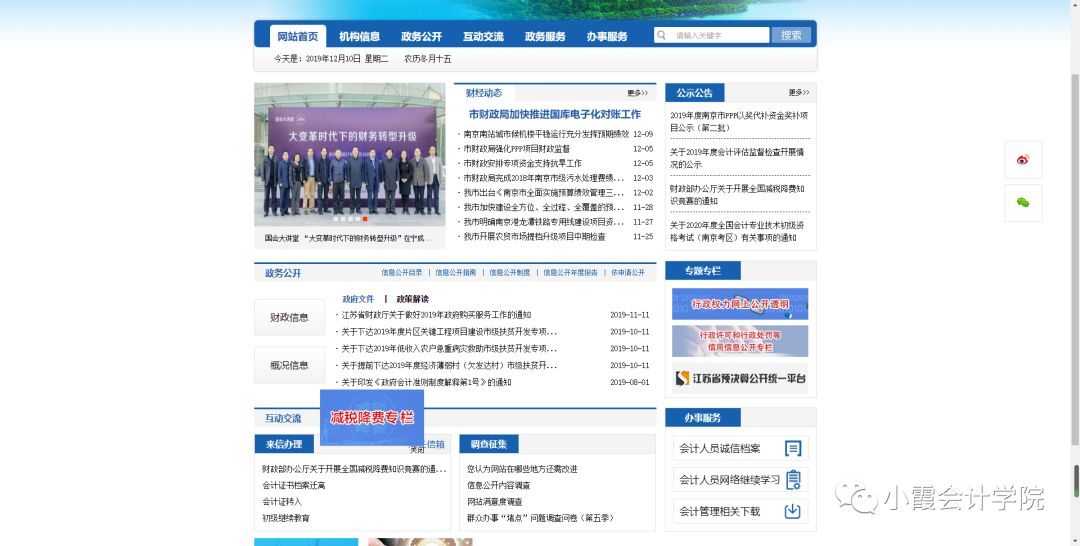Open the WeChat share icon
Image resolution: width=1080 pixels, height=546 pixels.
click(x=1023, y=202)
